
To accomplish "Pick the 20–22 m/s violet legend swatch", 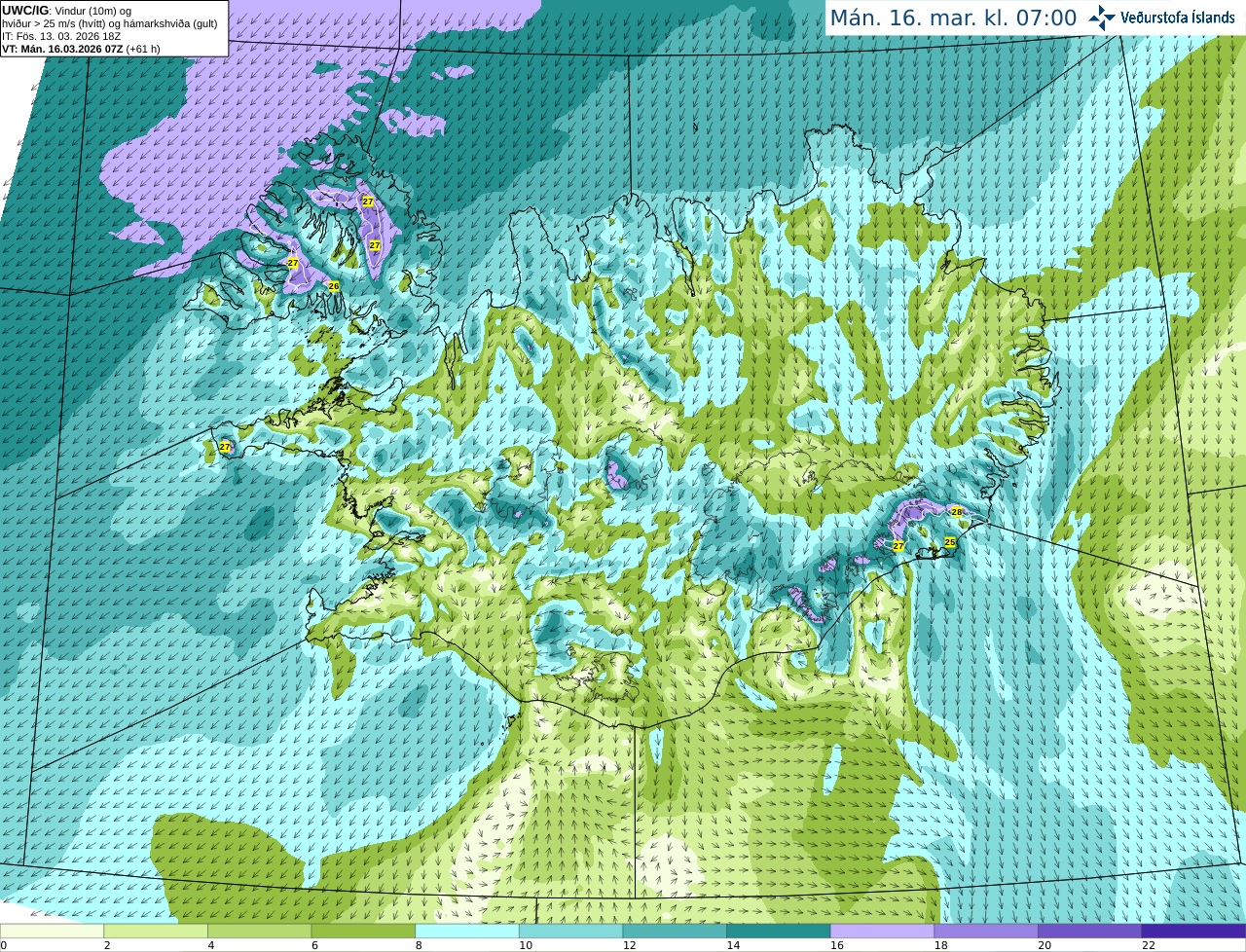I will [1090, 931].
